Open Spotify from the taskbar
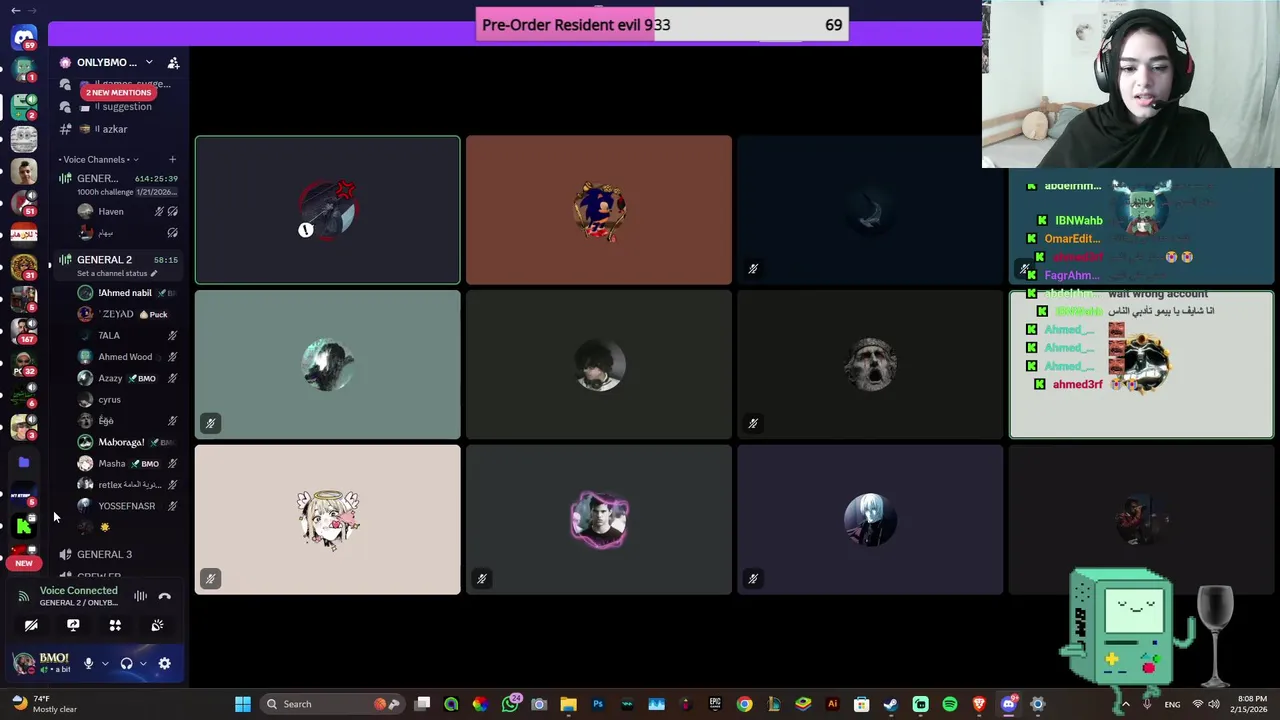 pyautogui.click(x=950, y=704)
